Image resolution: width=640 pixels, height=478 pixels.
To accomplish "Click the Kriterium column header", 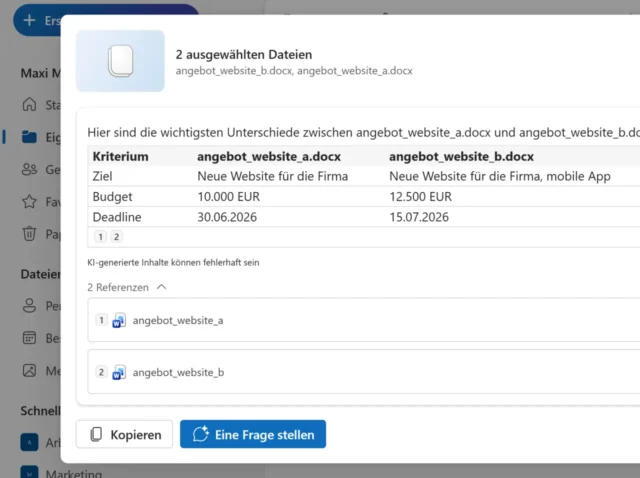I will (120, 156).
